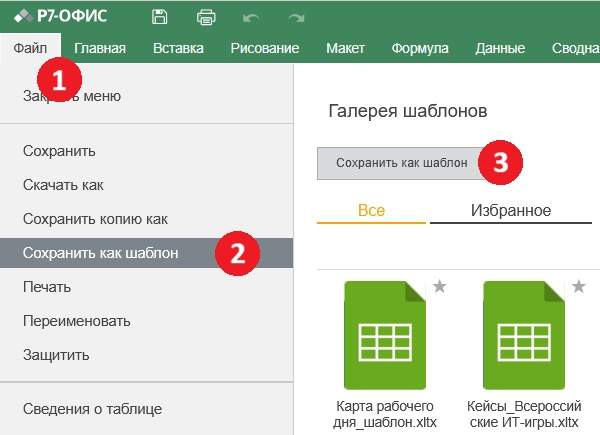Screen dimensions: 600x435
Task: Choose Сохранить in the file menu
Action: click(147, 151)
